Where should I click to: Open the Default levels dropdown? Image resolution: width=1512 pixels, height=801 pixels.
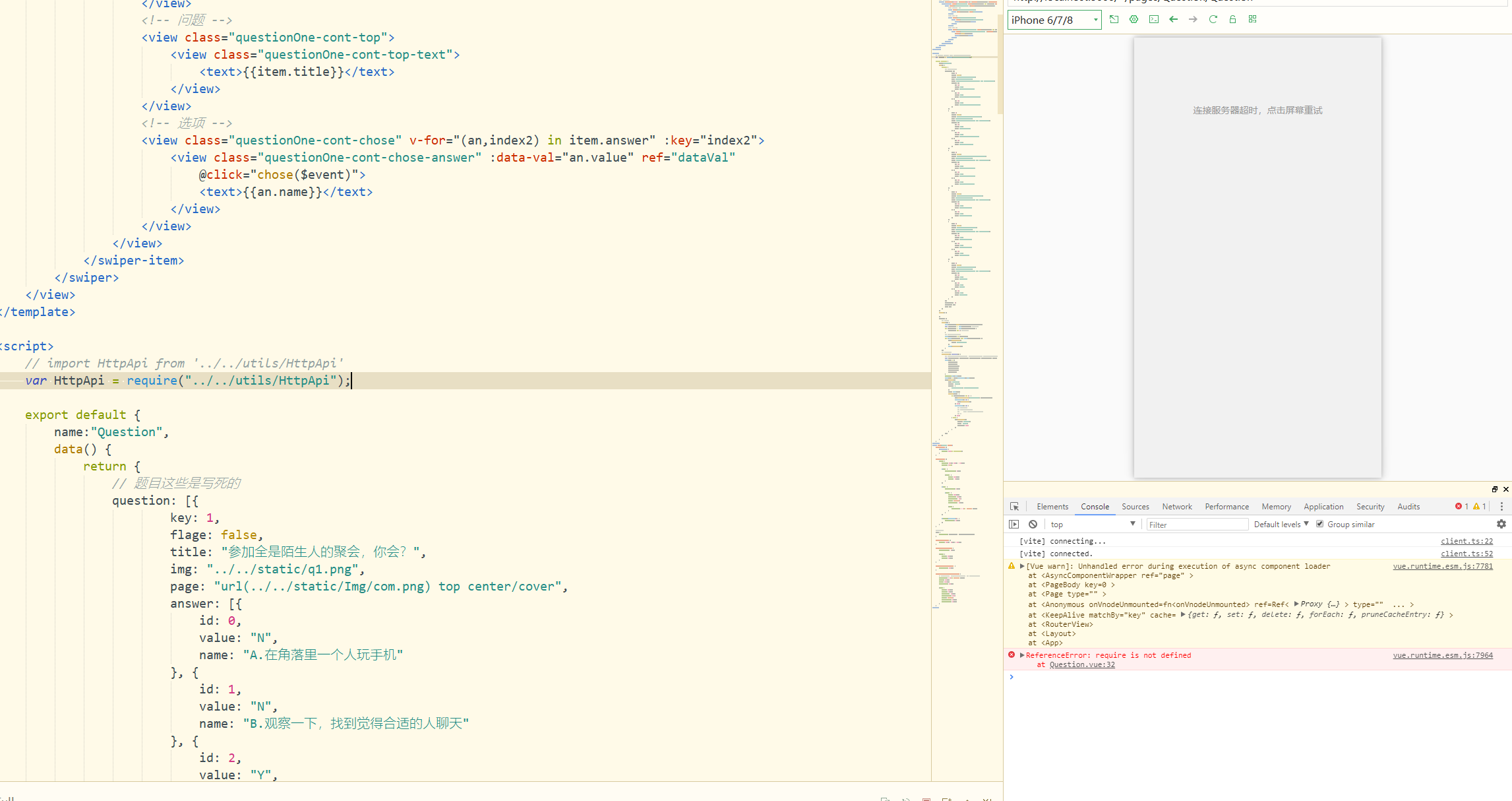click(1281, 525)
